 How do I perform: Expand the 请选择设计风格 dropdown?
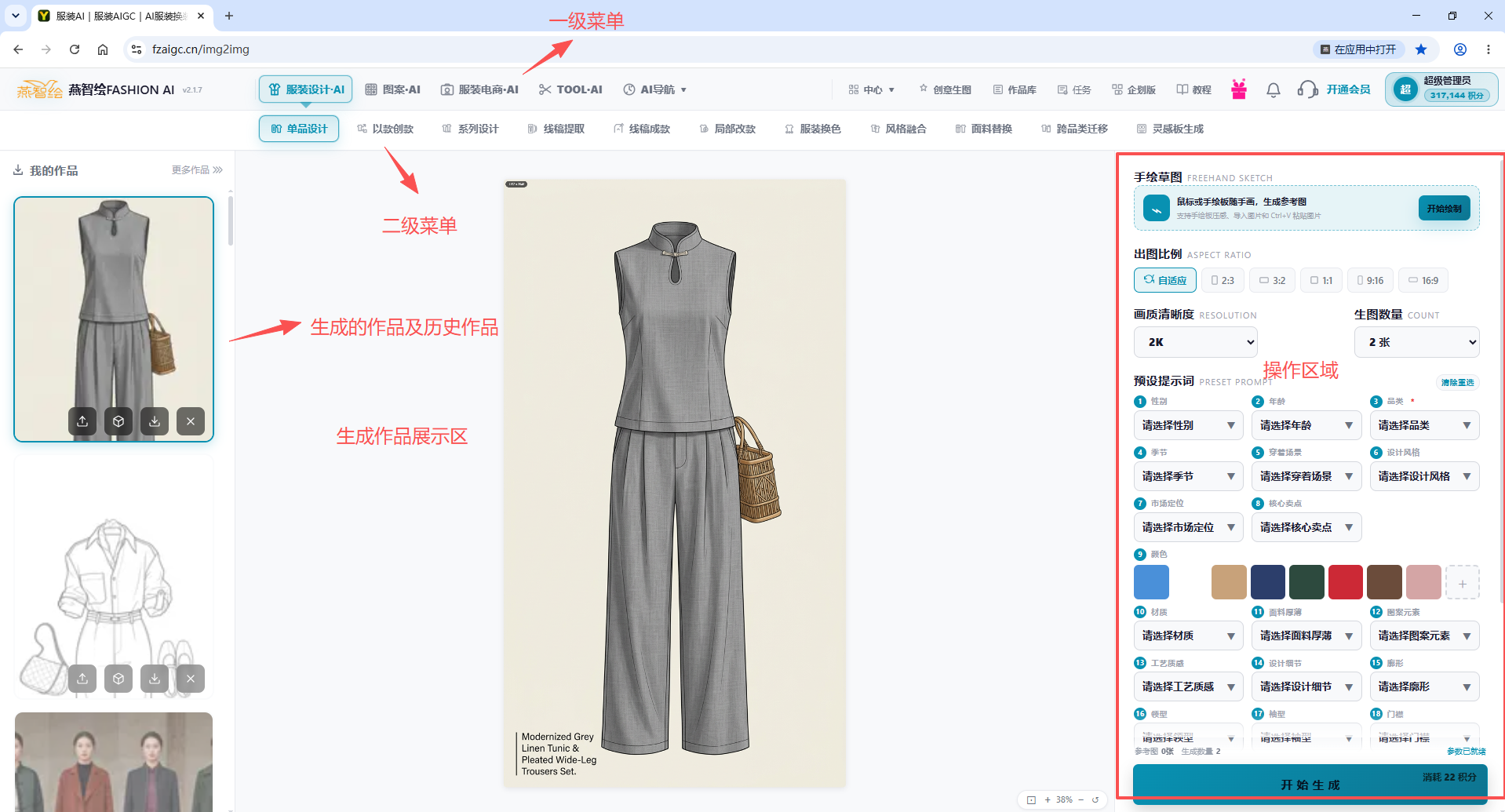1425,476
